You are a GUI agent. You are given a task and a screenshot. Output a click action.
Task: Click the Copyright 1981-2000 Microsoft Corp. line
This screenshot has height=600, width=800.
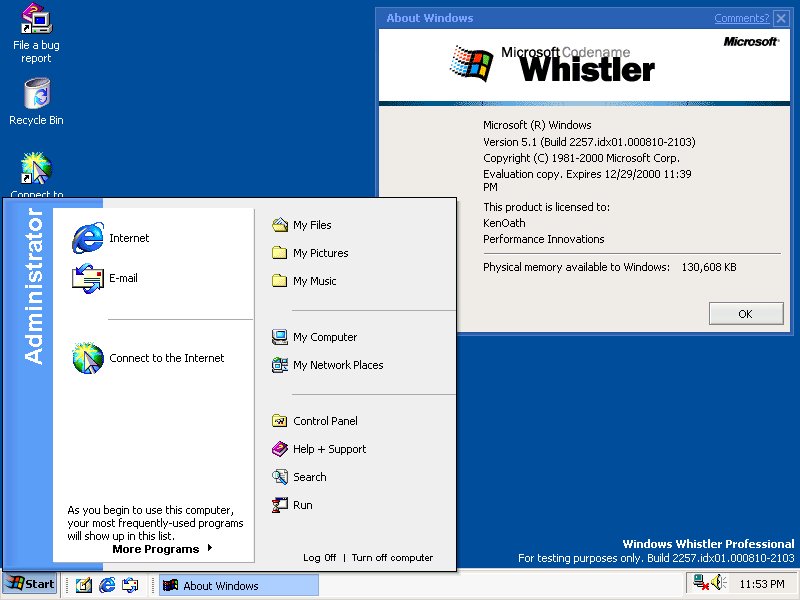[581, 158]
